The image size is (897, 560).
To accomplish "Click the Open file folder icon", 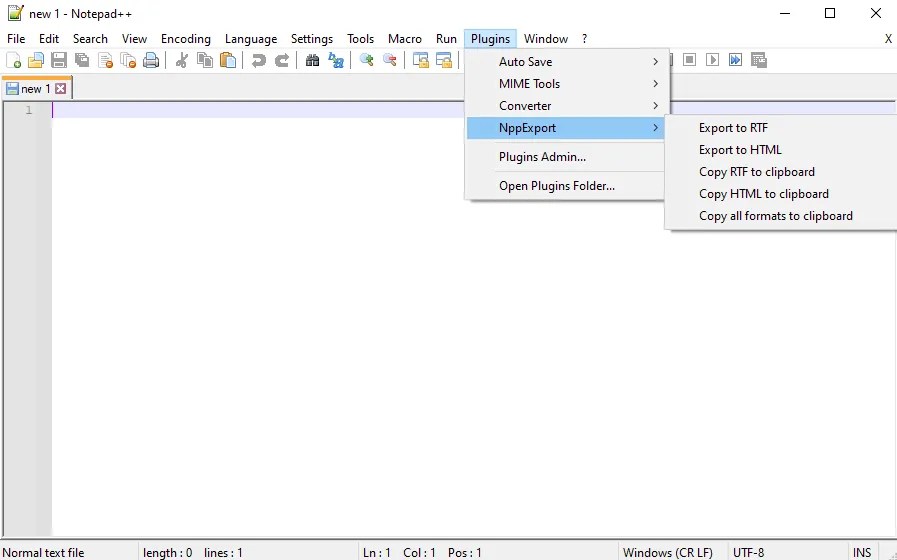I will click(36, 60).
